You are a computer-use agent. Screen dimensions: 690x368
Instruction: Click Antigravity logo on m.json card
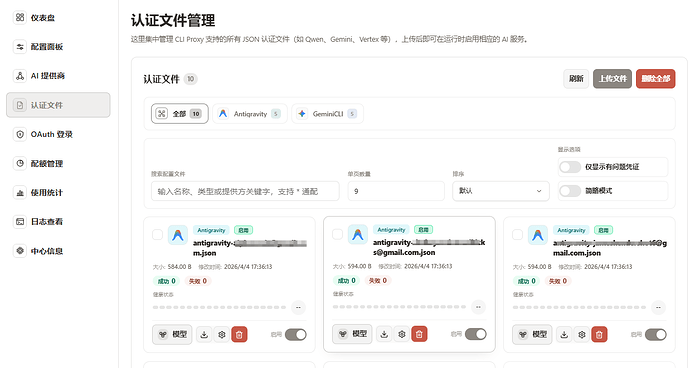(x=178, y=236)
